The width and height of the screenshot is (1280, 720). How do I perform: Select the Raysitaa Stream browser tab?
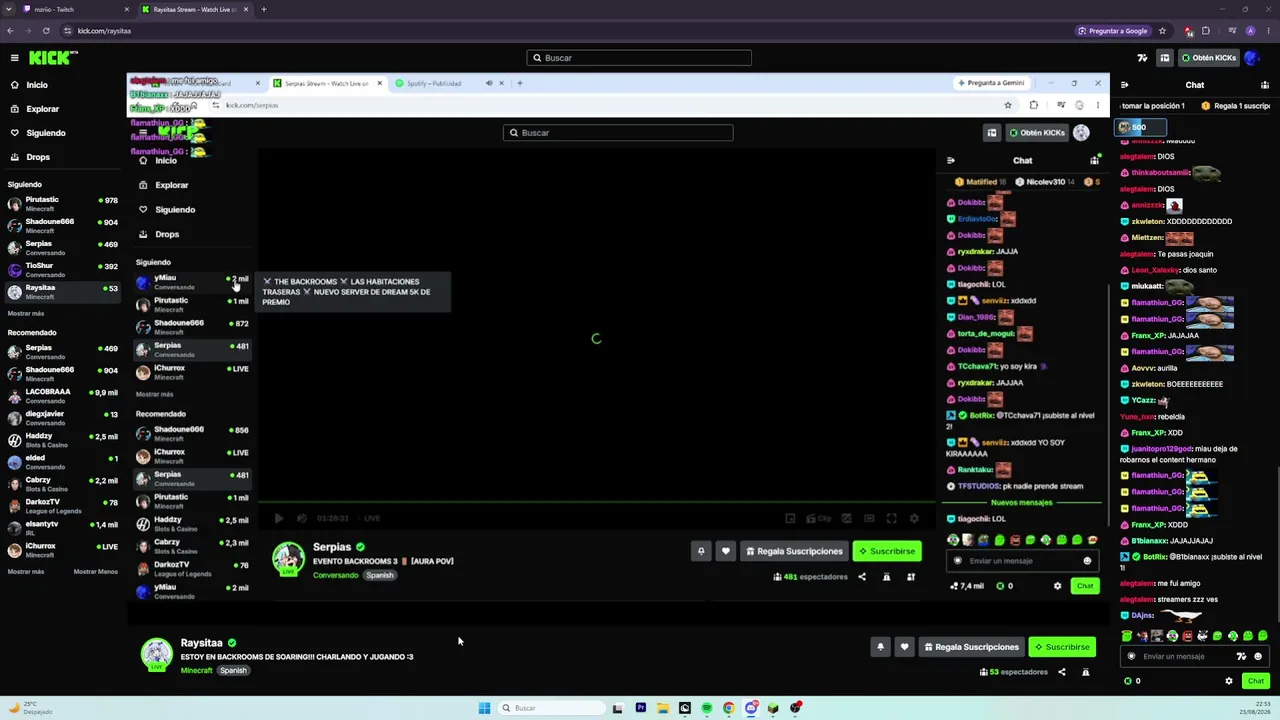click(x=195, y=9)
